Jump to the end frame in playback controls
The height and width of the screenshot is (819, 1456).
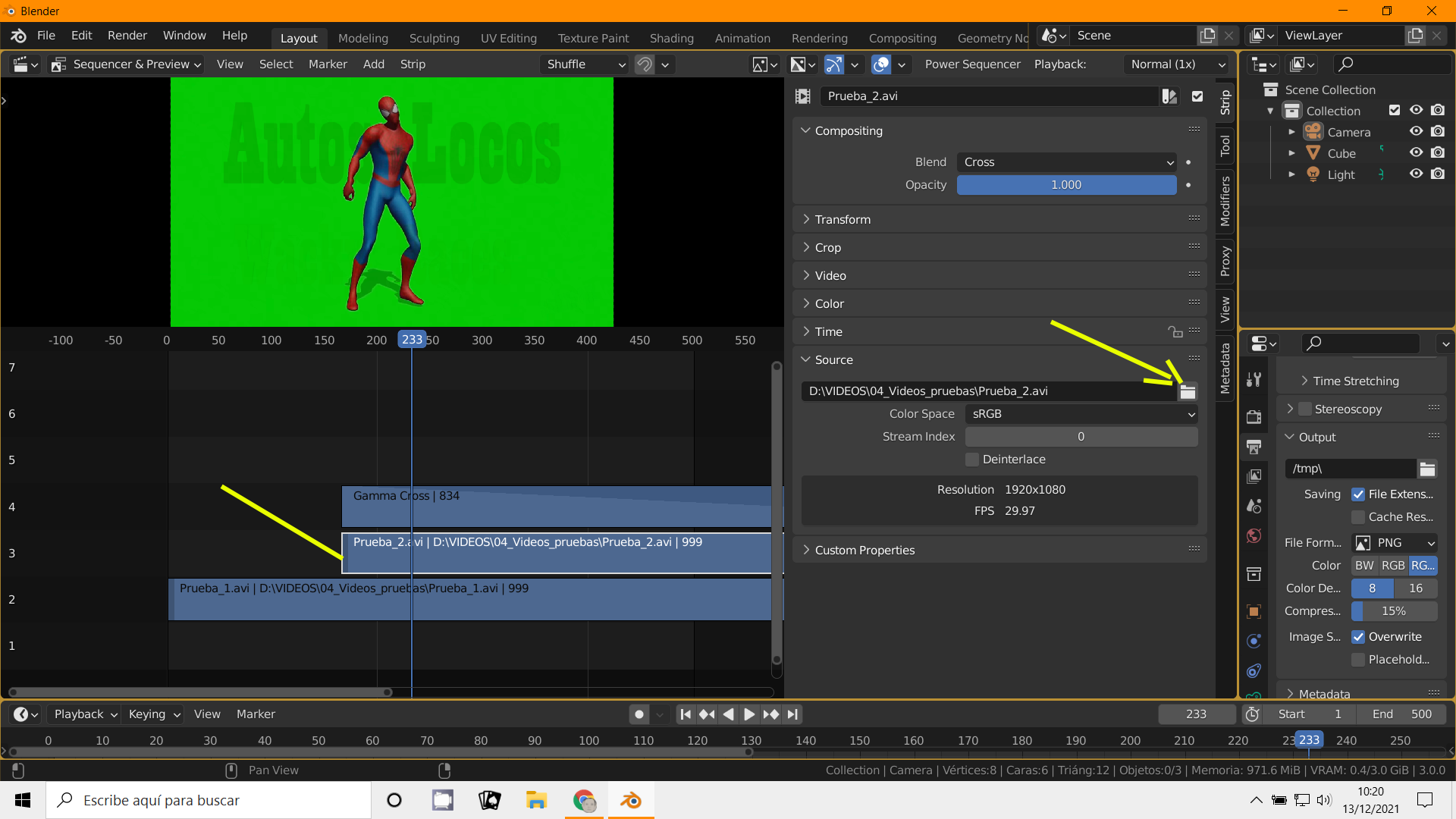click(792, 714)
